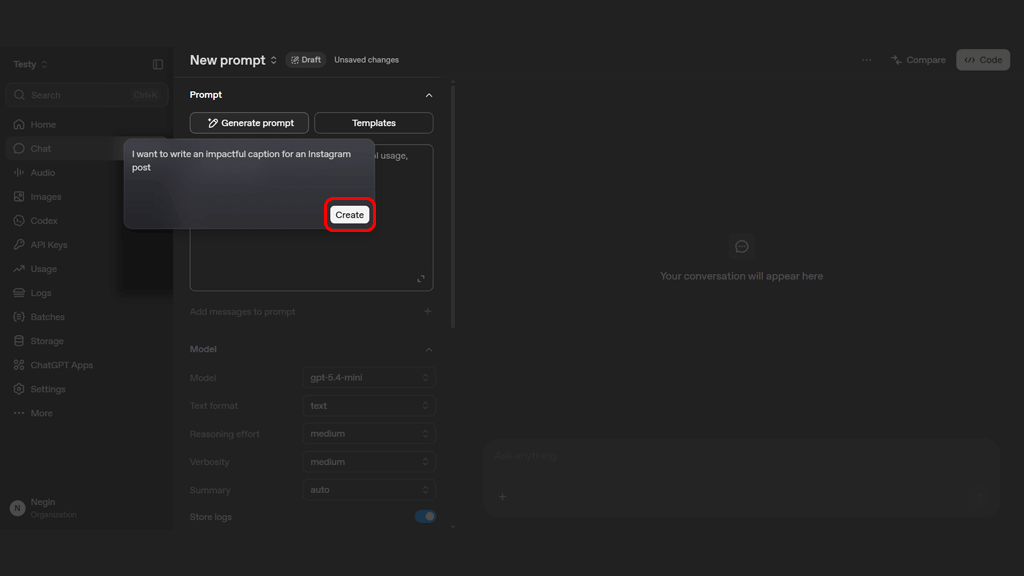1024x576 pixels.
Task: Click the Create button
Action: point(349,215)
